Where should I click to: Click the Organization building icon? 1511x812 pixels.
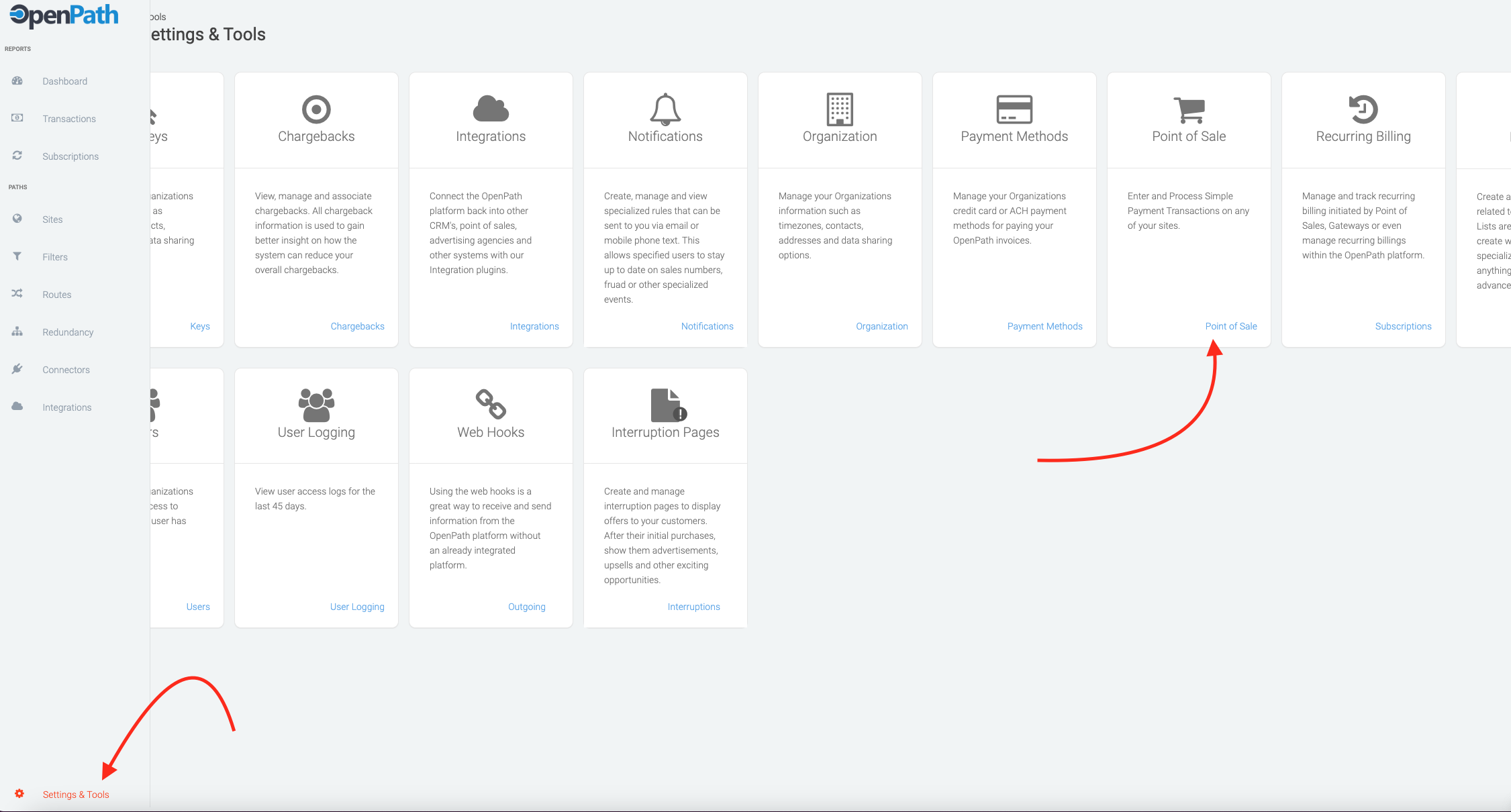(840, 109)
